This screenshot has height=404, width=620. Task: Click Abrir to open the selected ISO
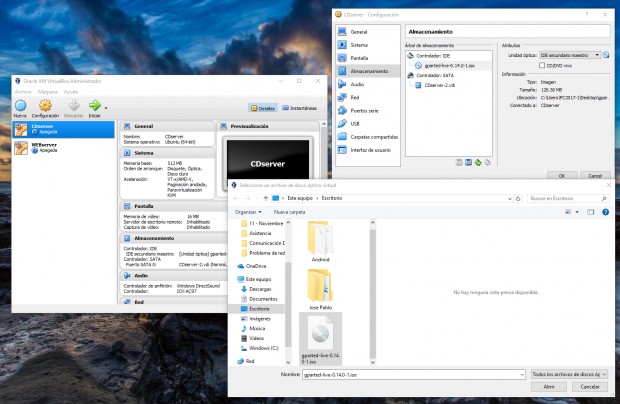(x=549, y=387)
